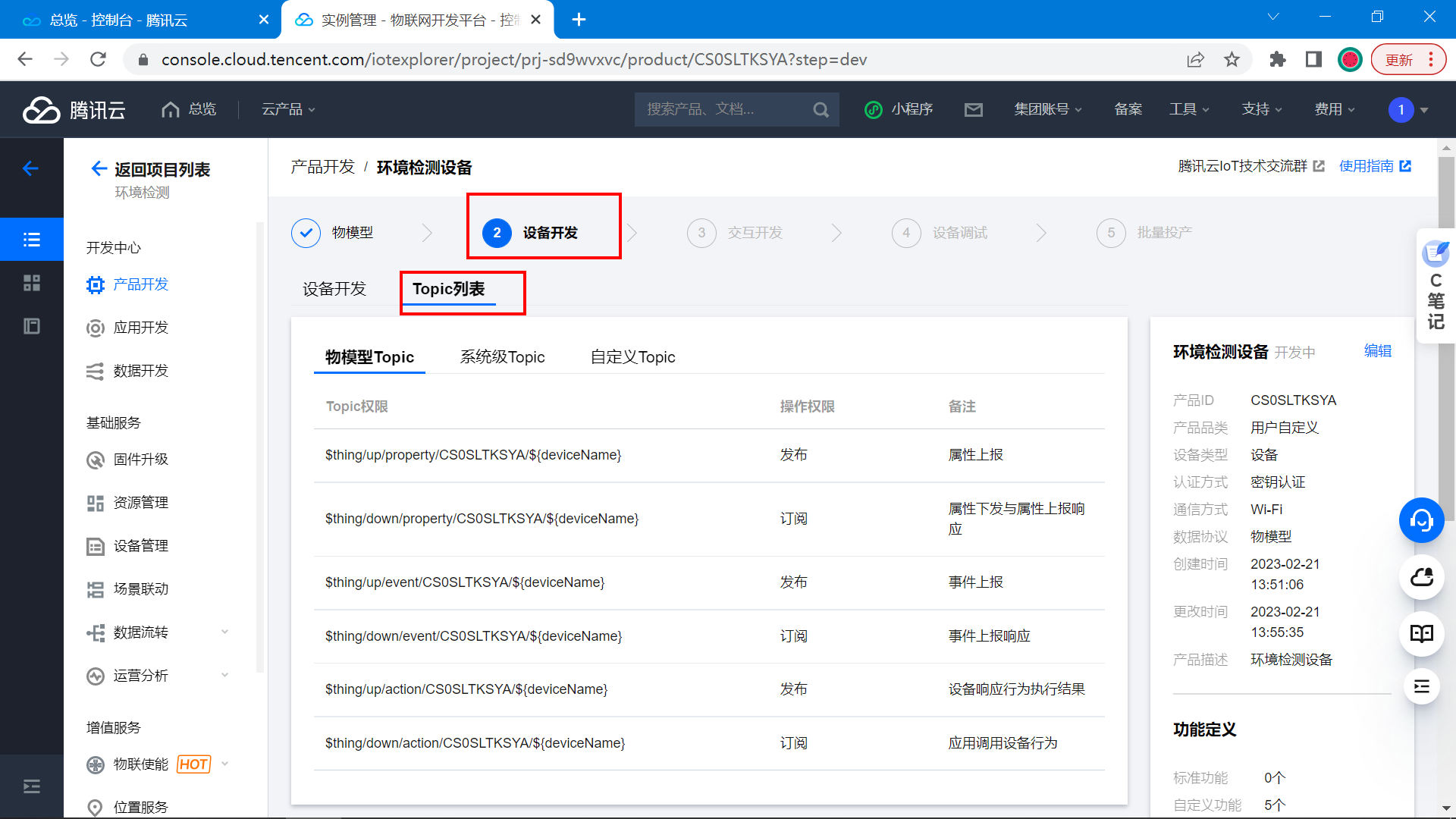Click the search magnifier icon
The width and height of the screenshot is (1456, 819).
click(x=821, y=110)
